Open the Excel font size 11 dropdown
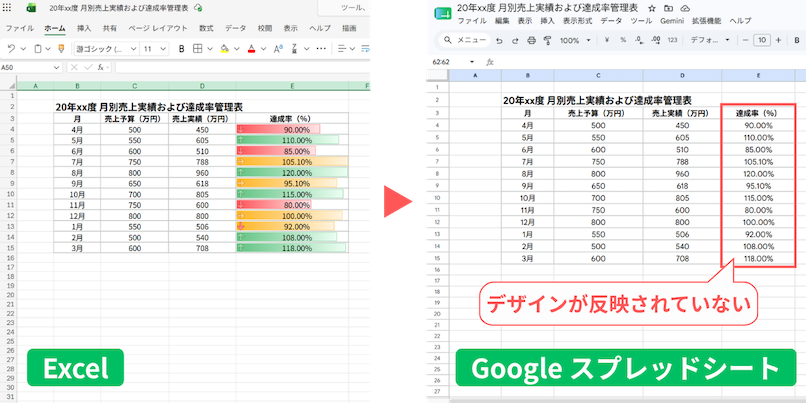806x403 pixels. pyautogui.click(x=163, y=49)
